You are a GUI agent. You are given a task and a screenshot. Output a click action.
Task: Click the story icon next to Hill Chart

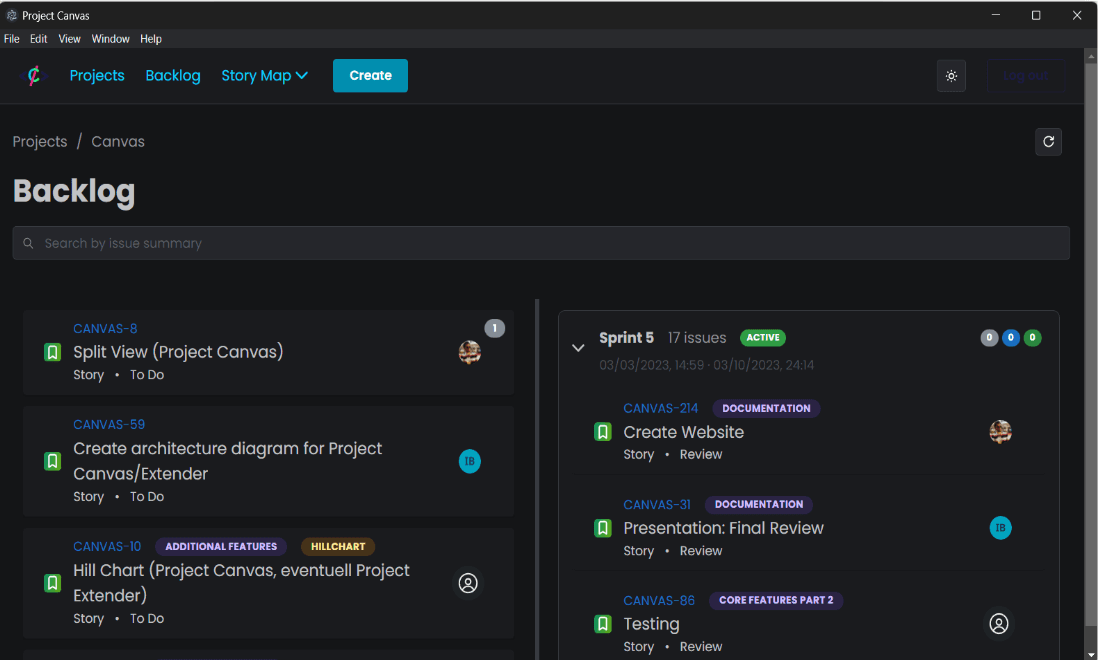click(x=52, y=583)
